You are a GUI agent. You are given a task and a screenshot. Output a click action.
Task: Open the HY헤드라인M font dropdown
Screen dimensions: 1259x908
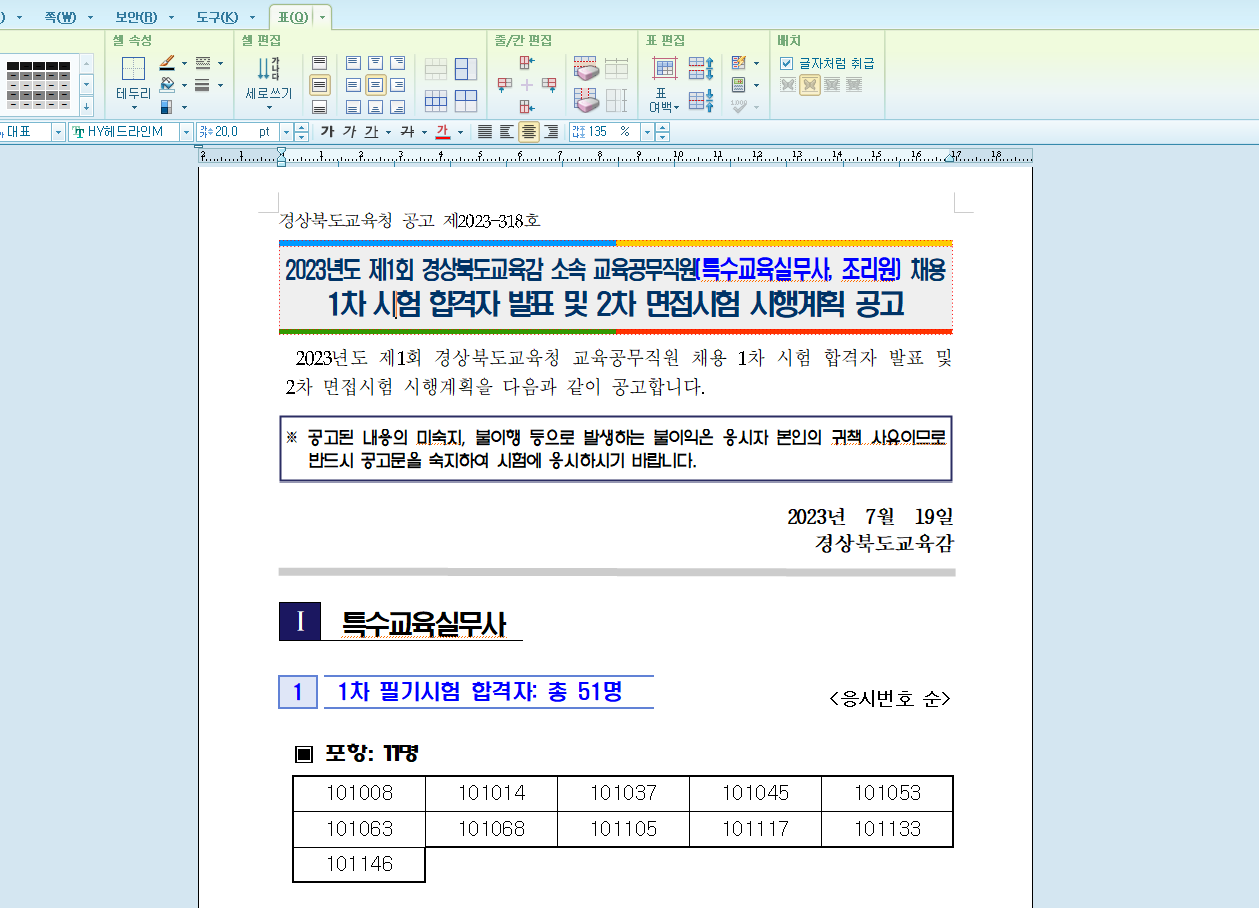(186, 133)
